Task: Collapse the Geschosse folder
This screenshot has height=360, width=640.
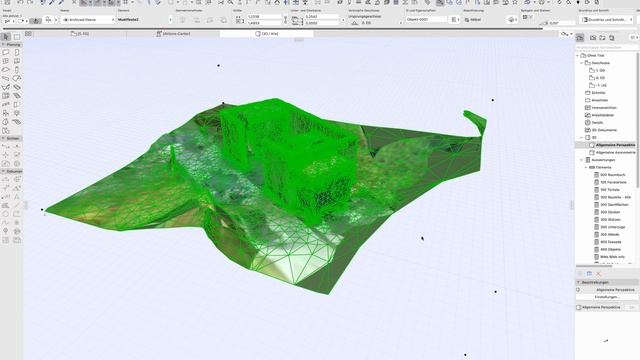Action: [x=582, y=63]
